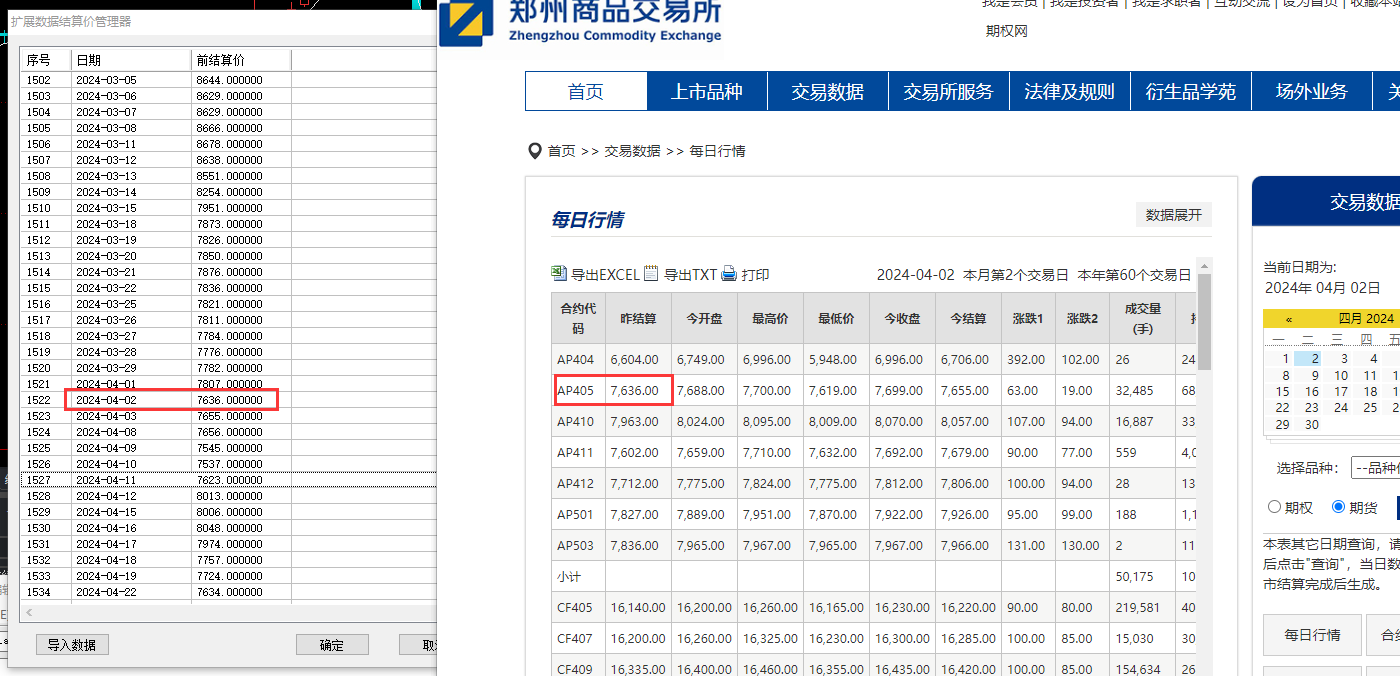This screenshot has width=1400, height=676.
Task: Click the 最高价 column header
Action: (770, 318)
